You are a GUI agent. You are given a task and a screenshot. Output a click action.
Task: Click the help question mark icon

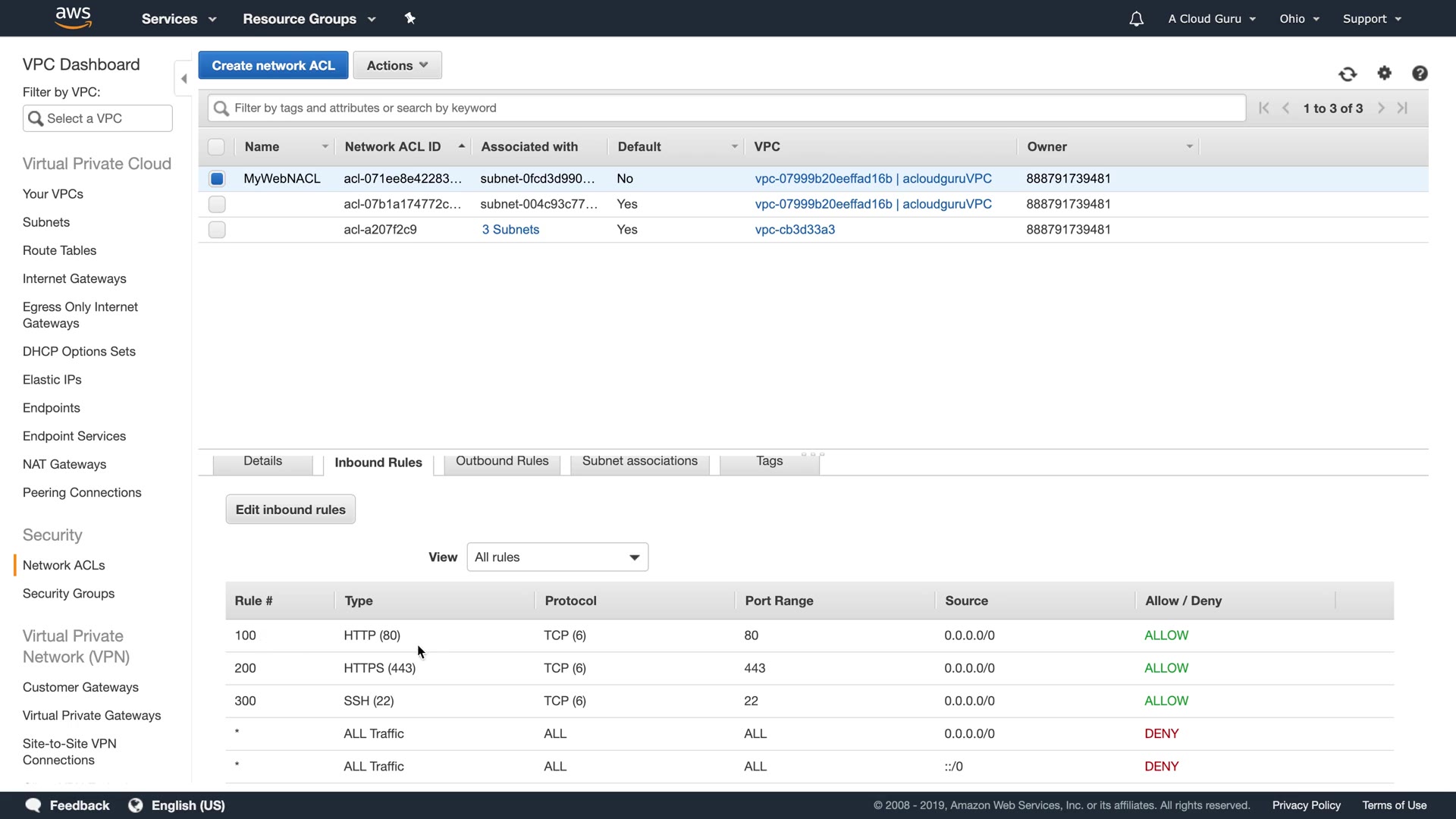pos(1420,73)
